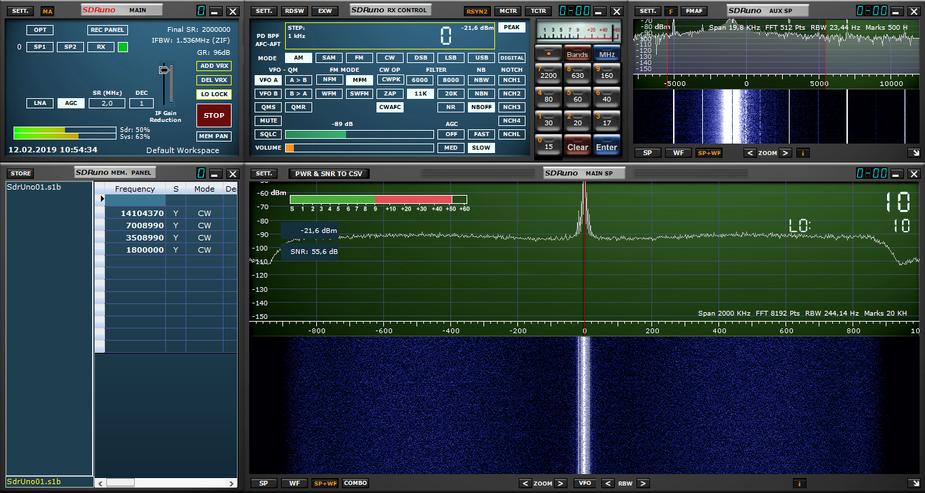Open SETT. in the RX Control panel
The image size is (925, 493).
pyautogui.click(x=264, y=11)
